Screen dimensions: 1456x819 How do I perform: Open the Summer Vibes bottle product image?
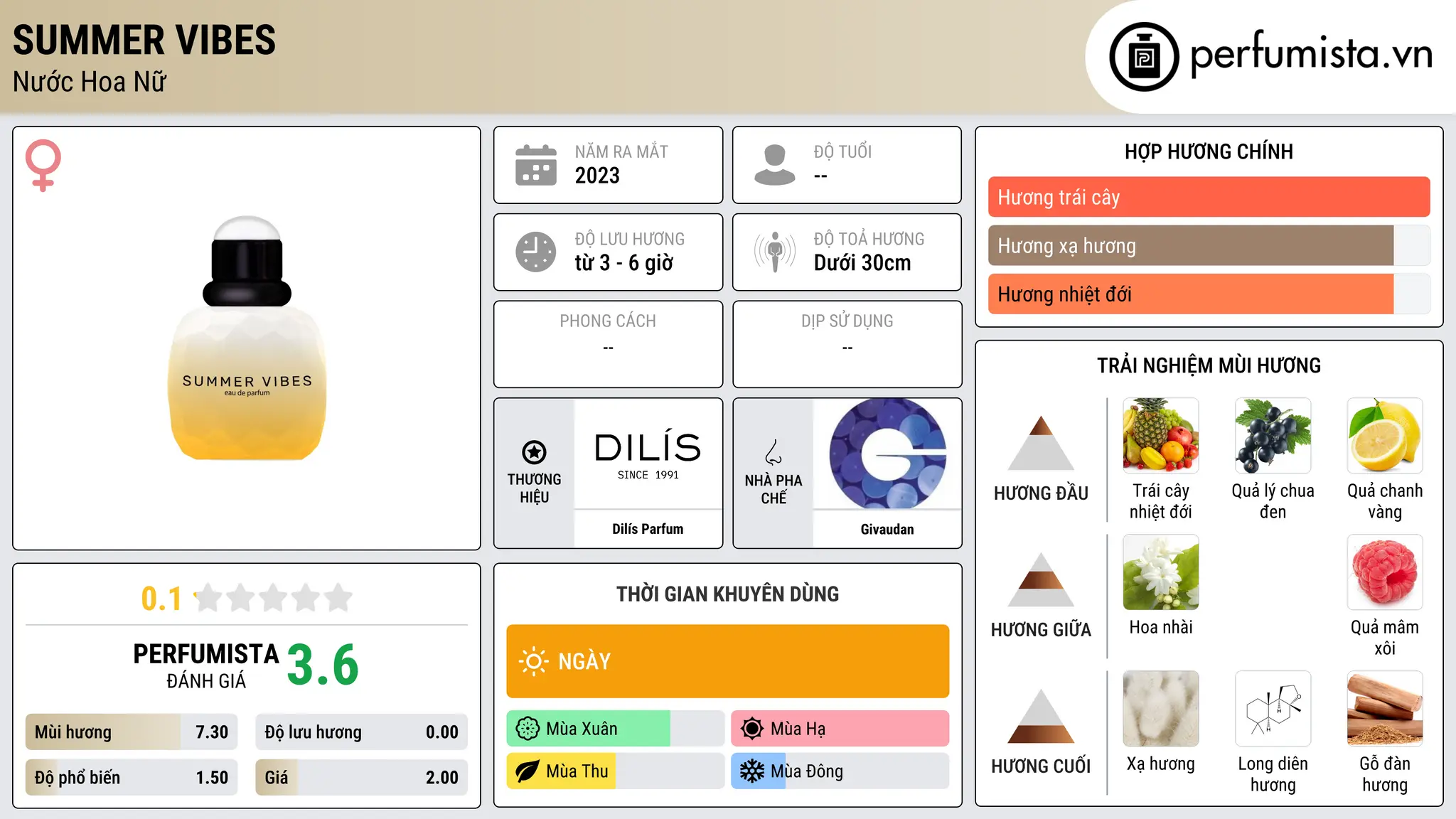click(x=247, y=338)
